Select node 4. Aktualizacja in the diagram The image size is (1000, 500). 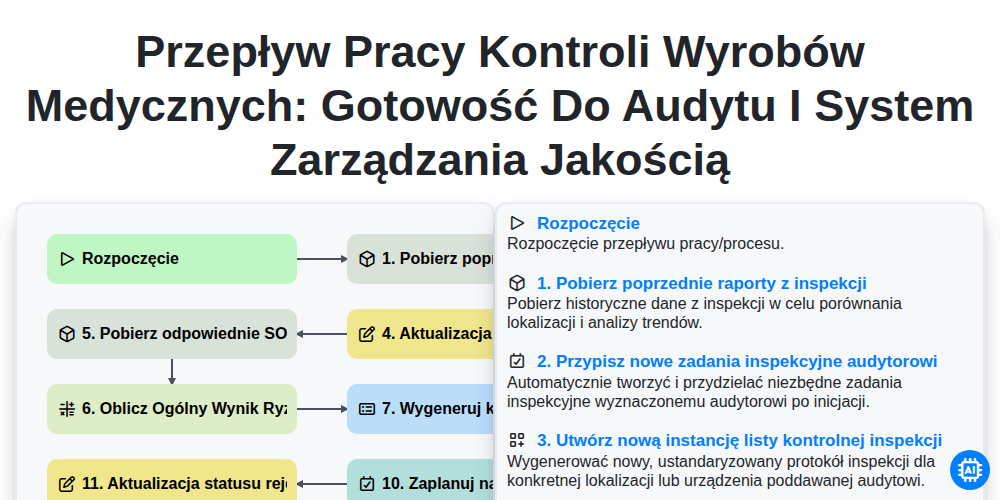click(x=420, y=334)
